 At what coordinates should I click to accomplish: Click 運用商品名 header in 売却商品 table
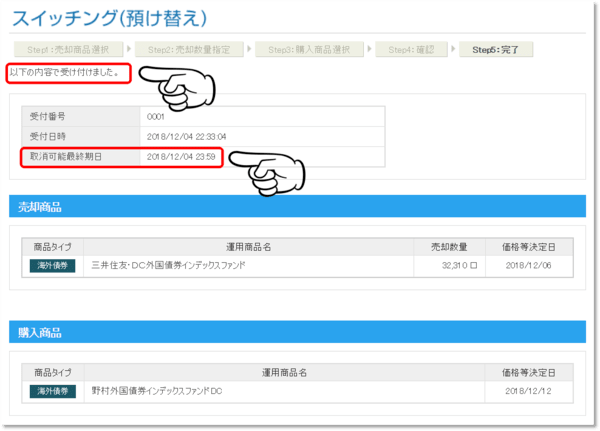click(248, 247)
